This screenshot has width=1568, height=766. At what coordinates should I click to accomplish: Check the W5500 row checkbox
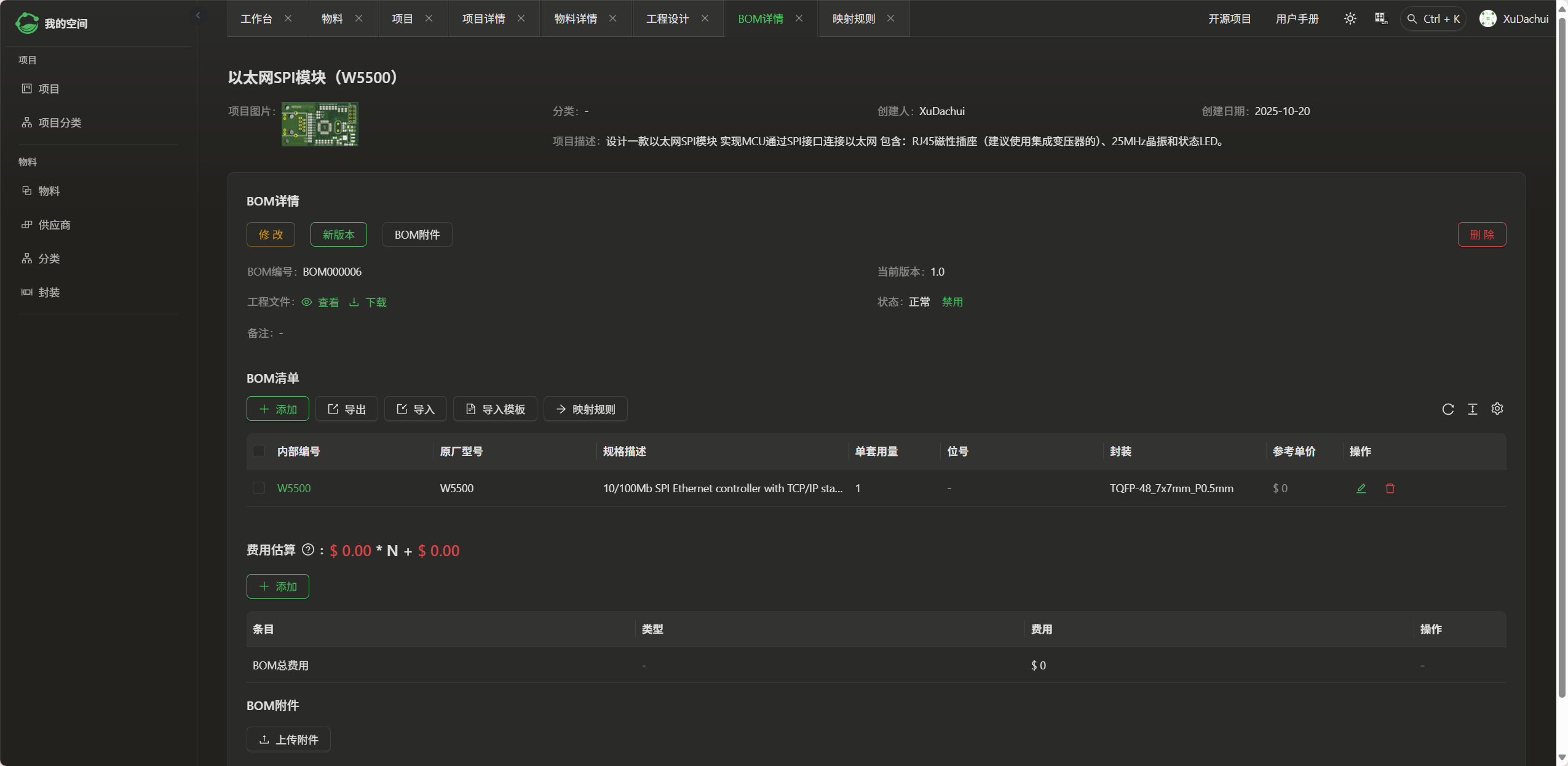(259, 488)
